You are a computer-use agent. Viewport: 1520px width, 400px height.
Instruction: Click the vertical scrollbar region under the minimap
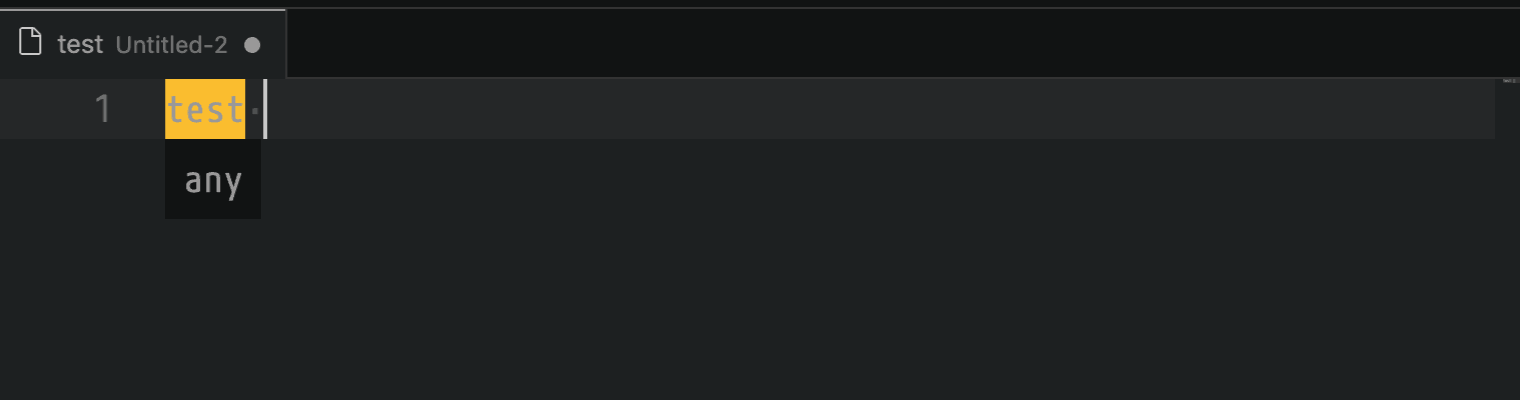click(1508, 240)
